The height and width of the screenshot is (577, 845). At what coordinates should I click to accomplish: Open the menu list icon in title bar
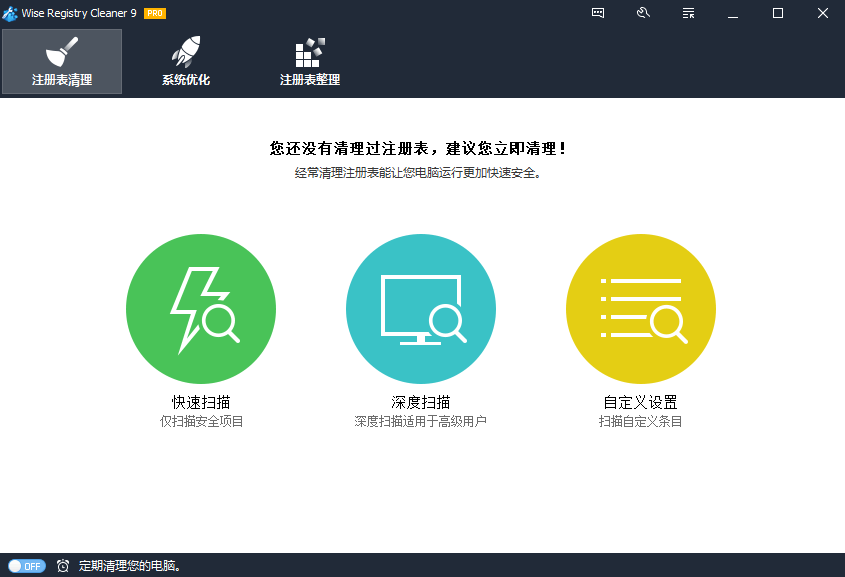tap(688, 13)
